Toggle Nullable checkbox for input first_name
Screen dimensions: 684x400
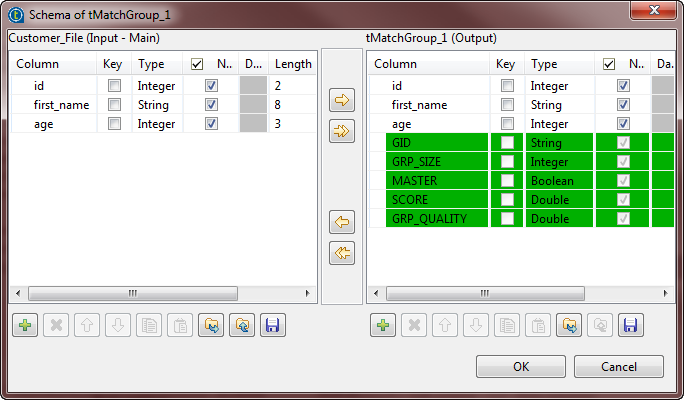tap(211, 105)
